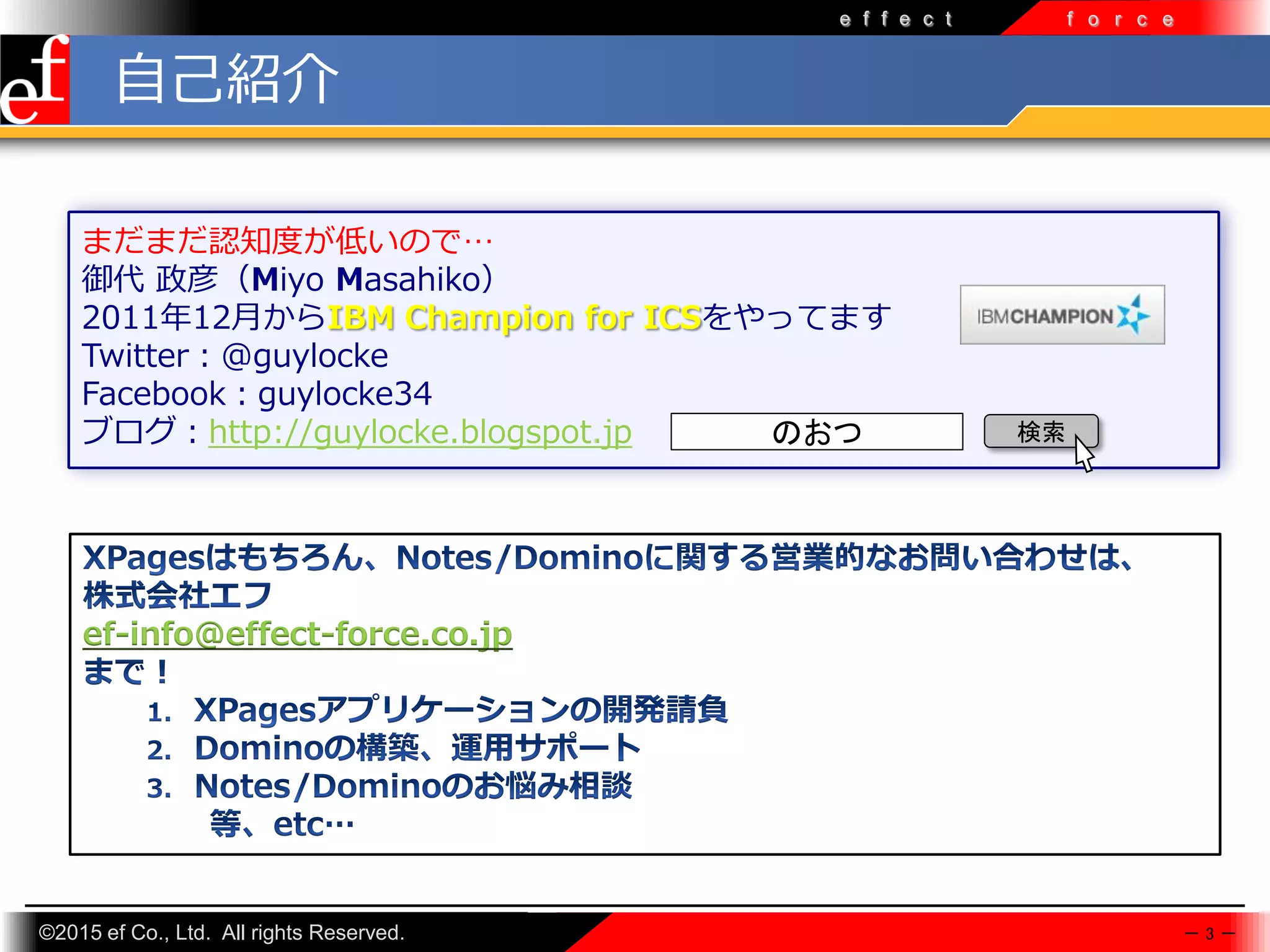Click the effect header label

[x=895, y=20]
